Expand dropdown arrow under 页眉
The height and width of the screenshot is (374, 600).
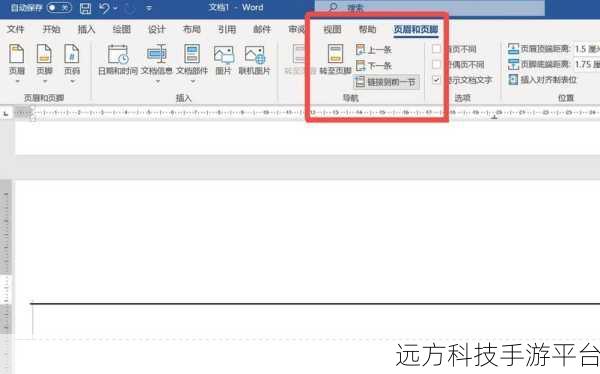(x=17, y=81)
